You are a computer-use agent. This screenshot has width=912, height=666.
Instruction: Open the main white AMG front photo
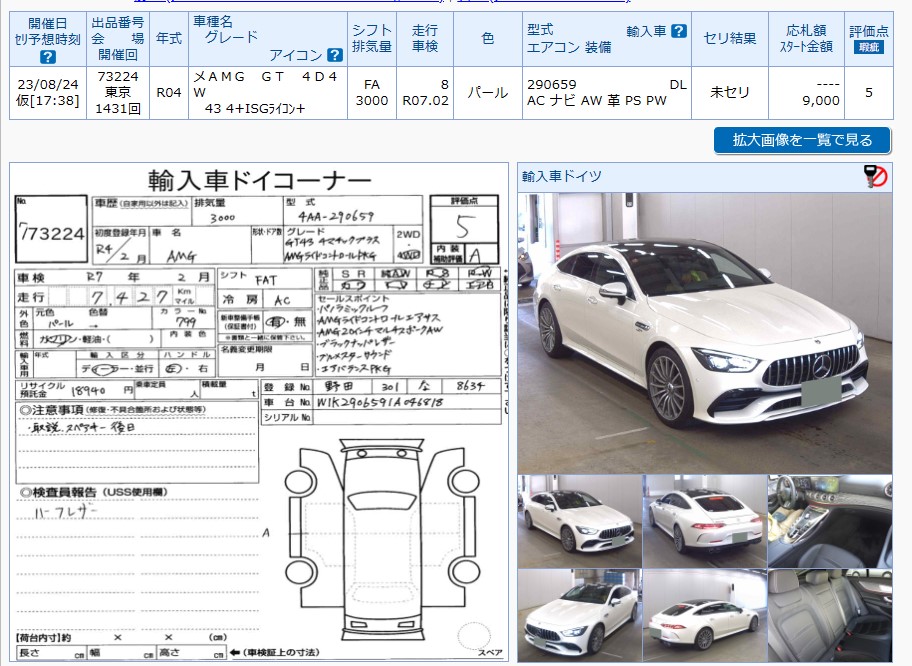point(704,333)
